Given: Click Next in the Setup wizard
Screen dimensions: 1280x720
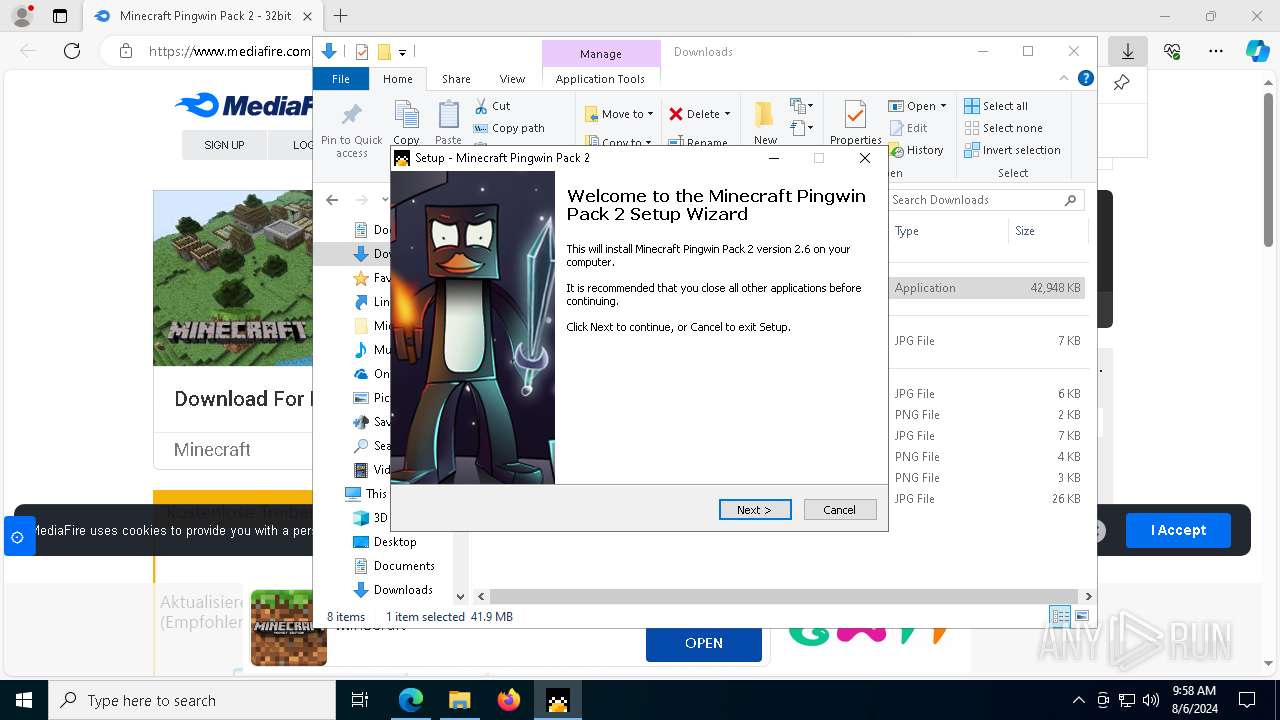Looking at the screenshot, I should (755, 510).
